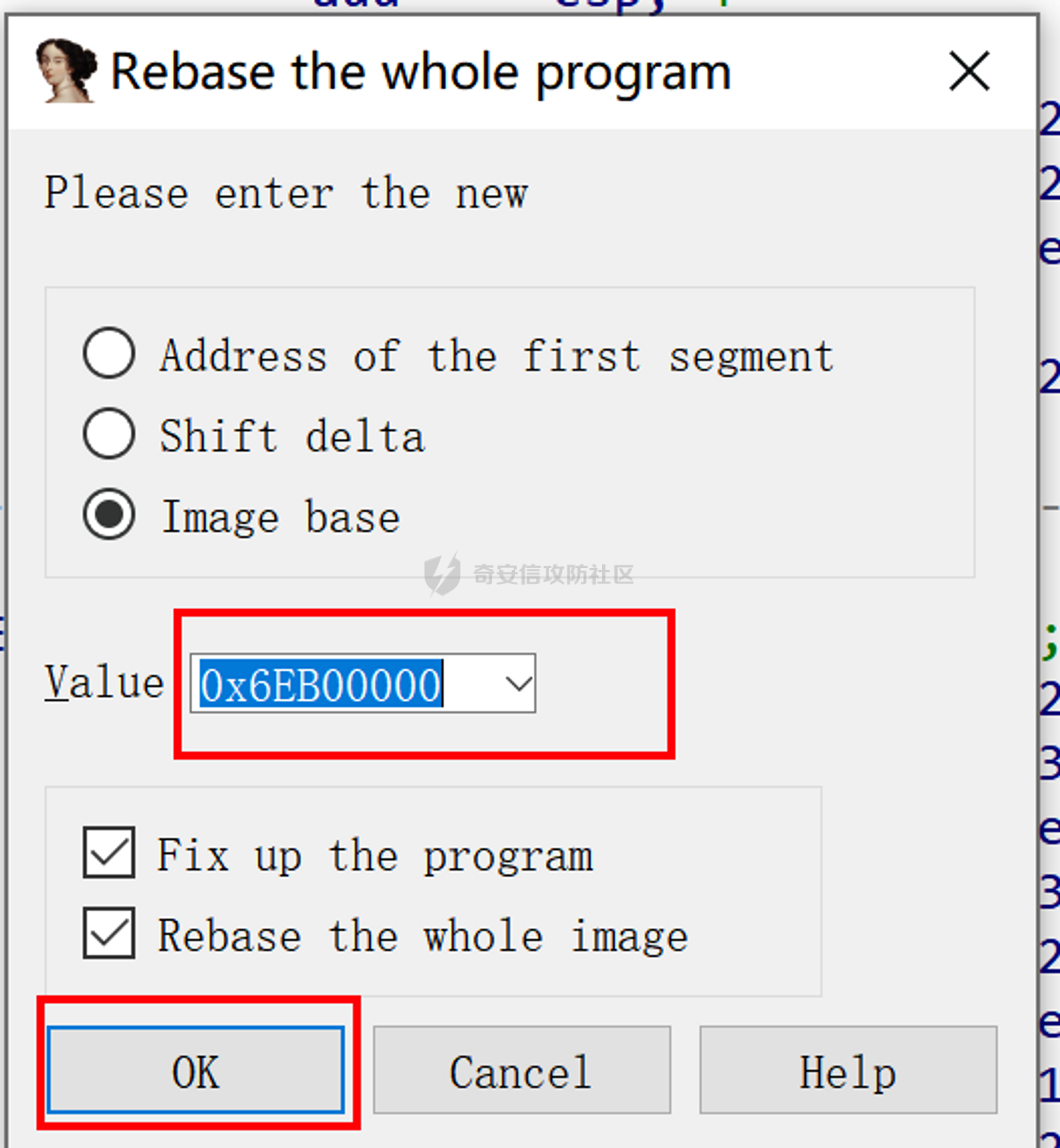Click the underlined "Value" label

[104, 682]
